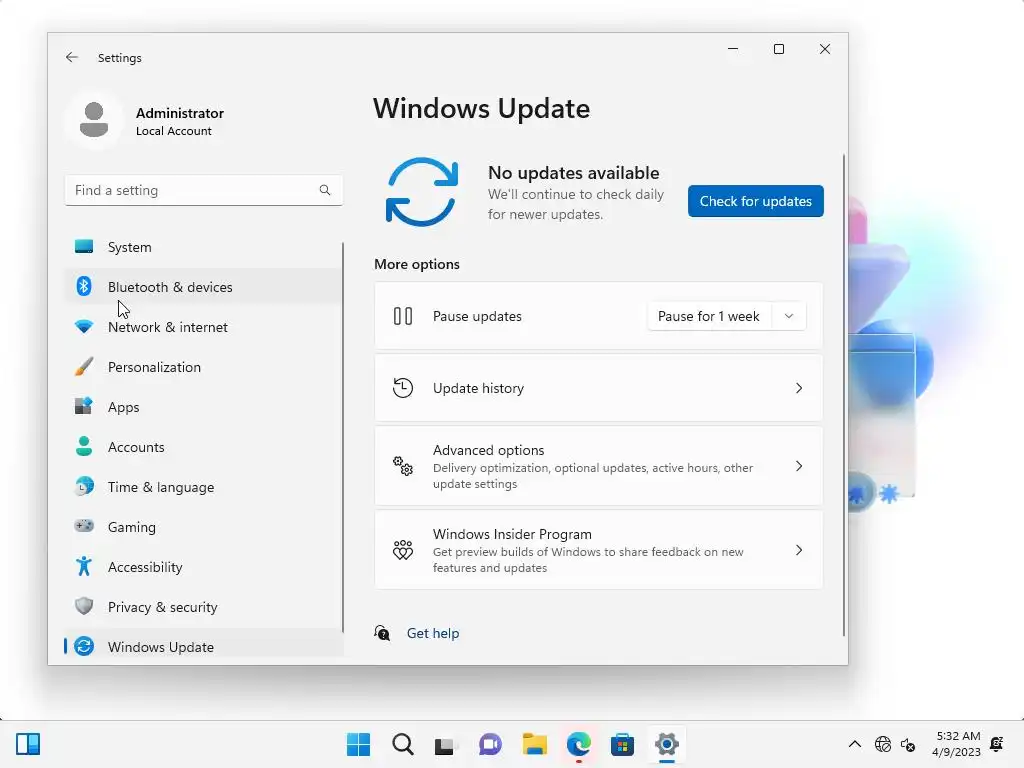Click the System monitor icon
Screen dimensions: 1024x768
coord(84,247)
